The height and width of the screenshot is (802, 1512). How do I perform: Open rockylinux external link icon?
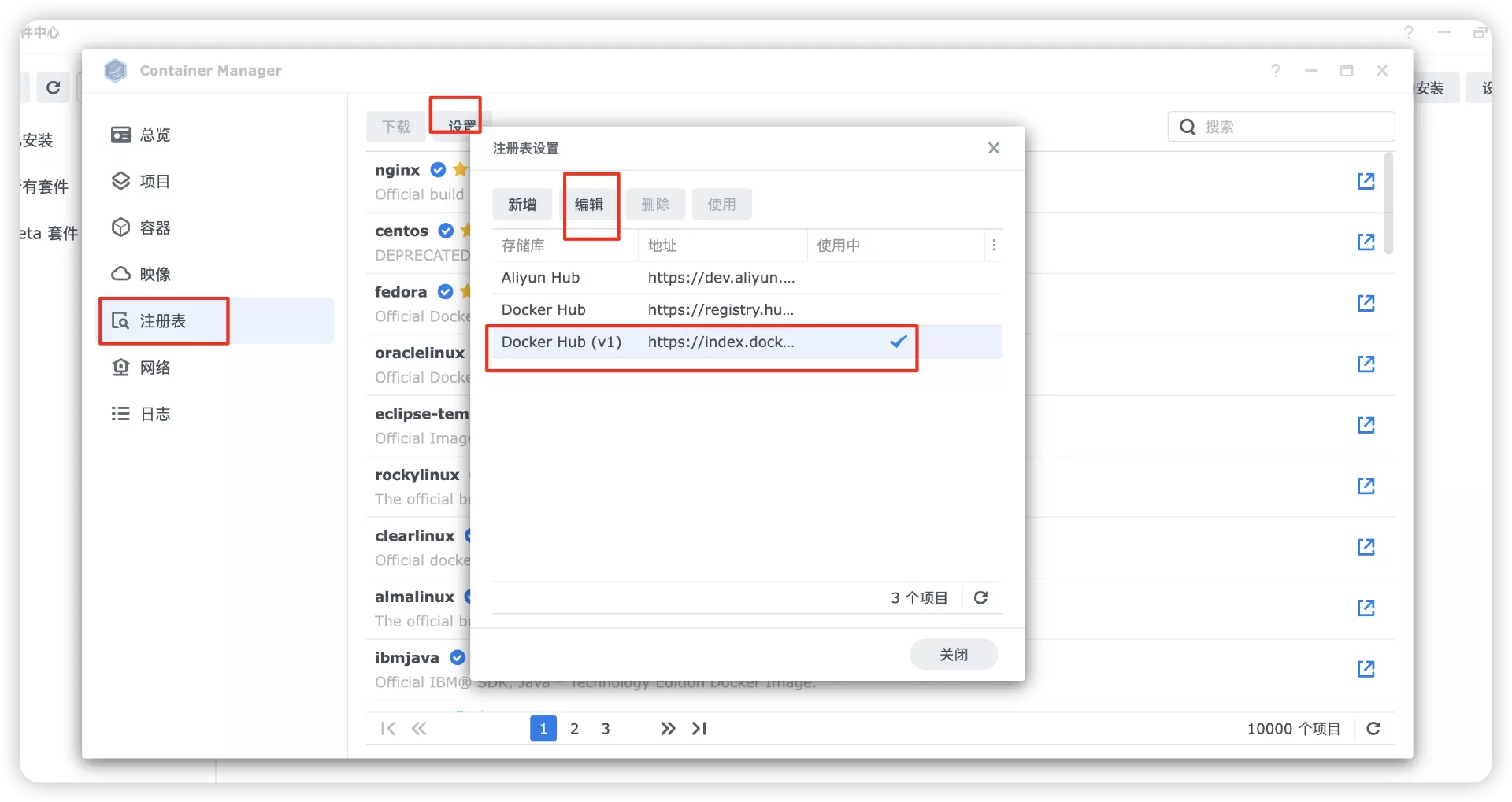point(1366,486)
